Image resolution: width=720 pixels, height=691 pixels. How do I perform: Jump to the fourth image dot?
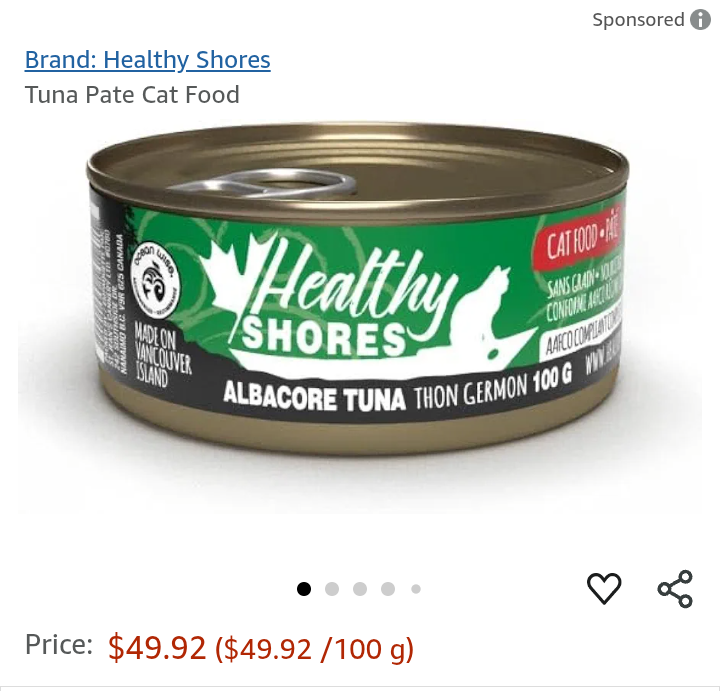coord(388,589)
